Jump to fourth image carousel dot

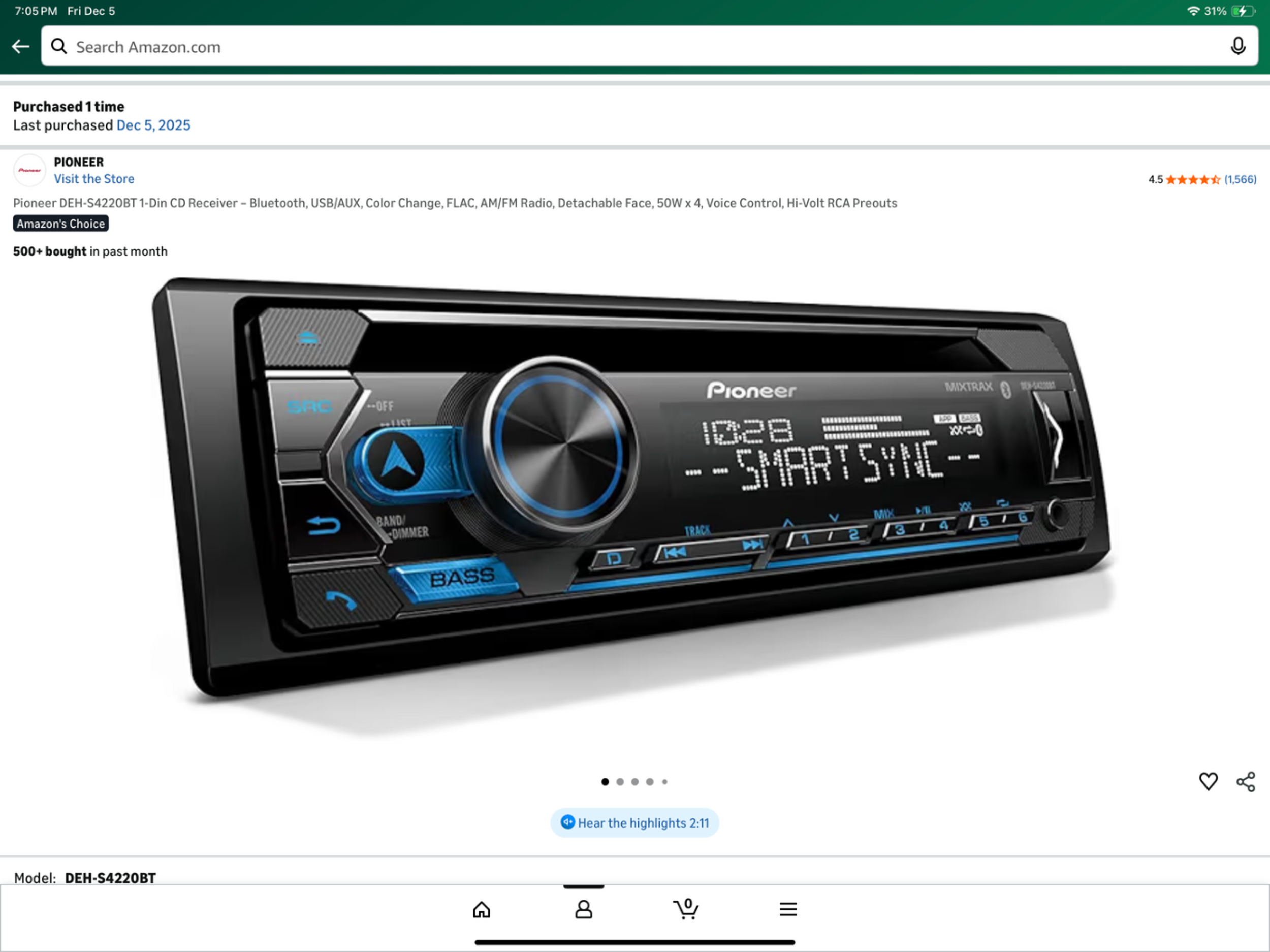(650, 782)
